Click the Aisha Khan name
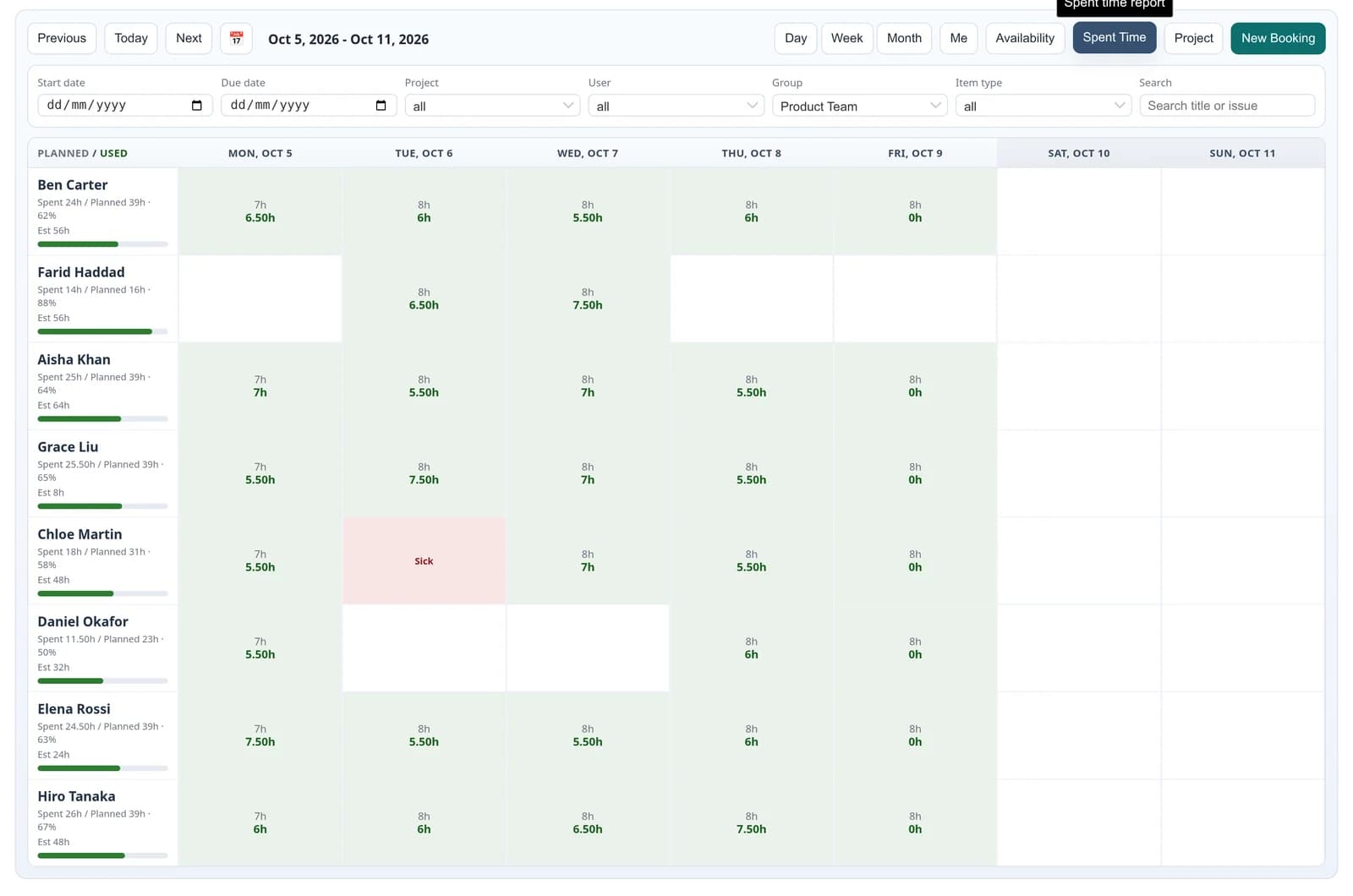The width and height of the screenshot is (1353, 896). (74, 359)
